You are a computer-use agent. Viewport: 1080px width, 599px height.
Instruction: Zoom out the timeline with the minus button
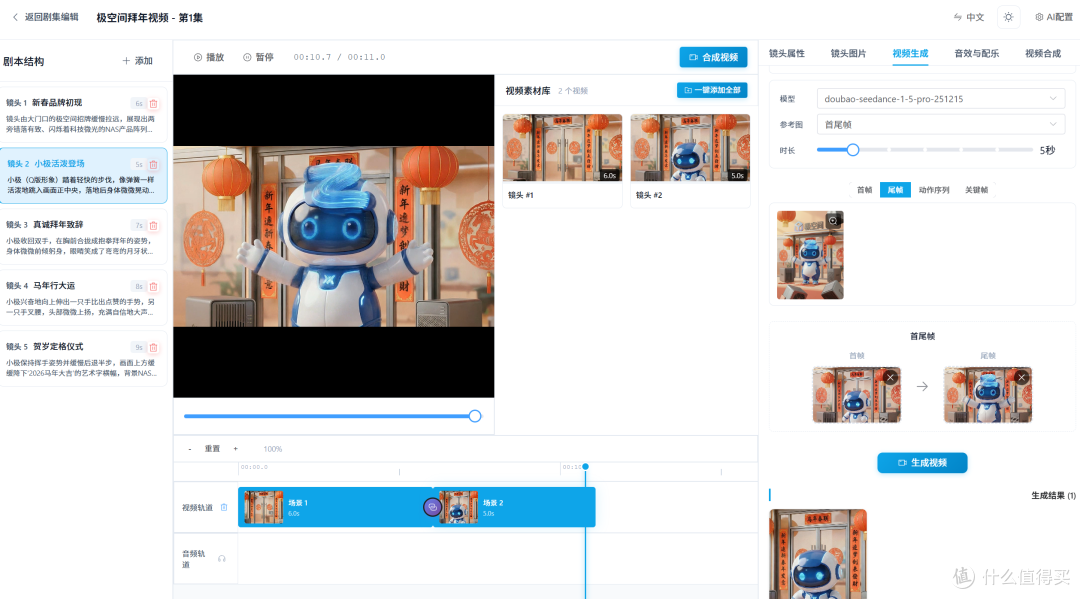point(190,449)
